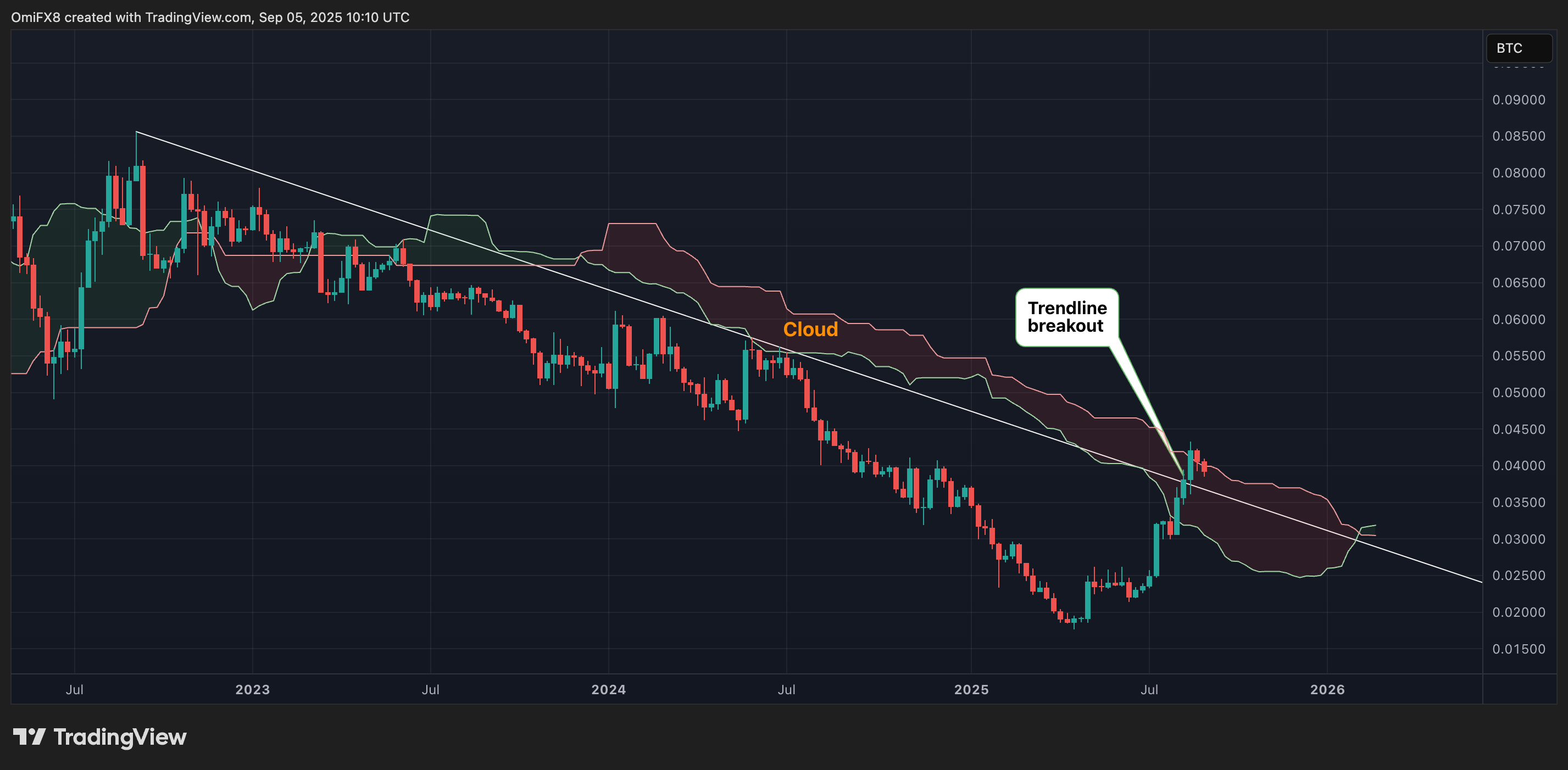Click the 0.07500 price axis label
1568x770 pixels.
[x=1519, y=209]
